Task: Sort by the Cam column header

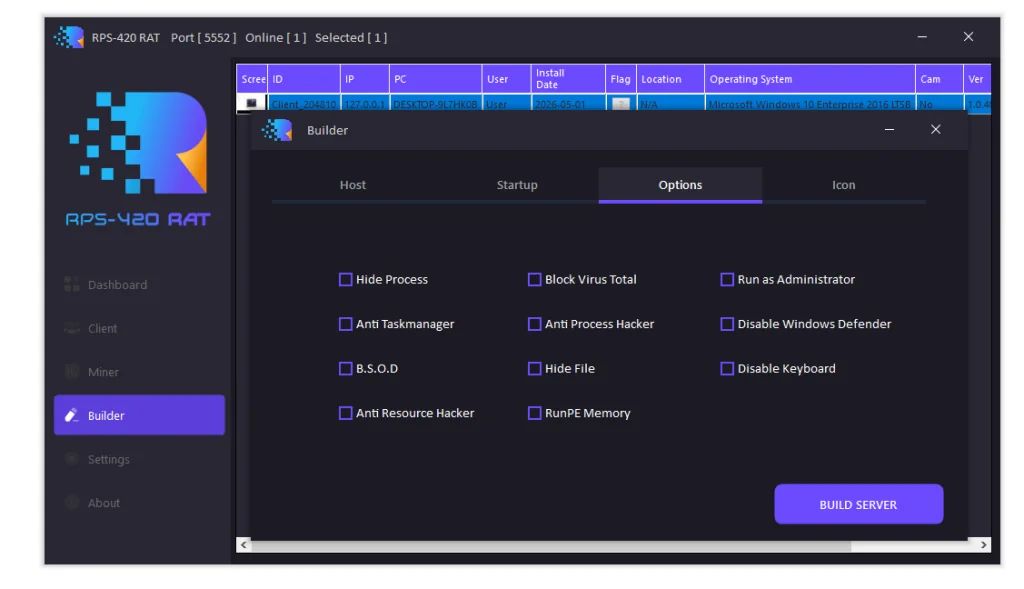Action: click(x=939, y=79)
